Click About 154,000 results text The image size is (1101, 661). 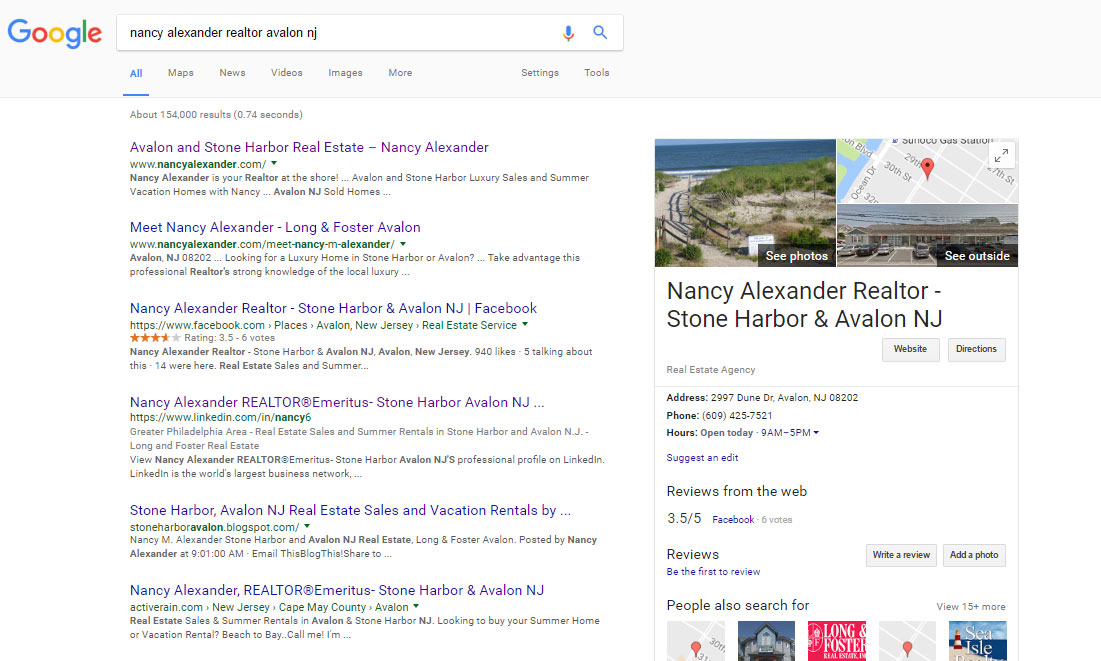click(x=216, y=114)
